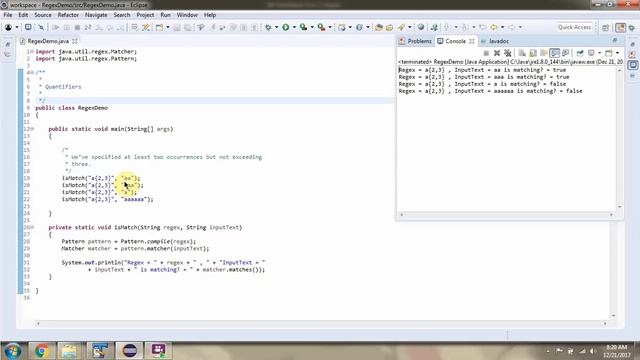Open the File menu
Viewport: 640px width, 360px height.
click(8, 15)
